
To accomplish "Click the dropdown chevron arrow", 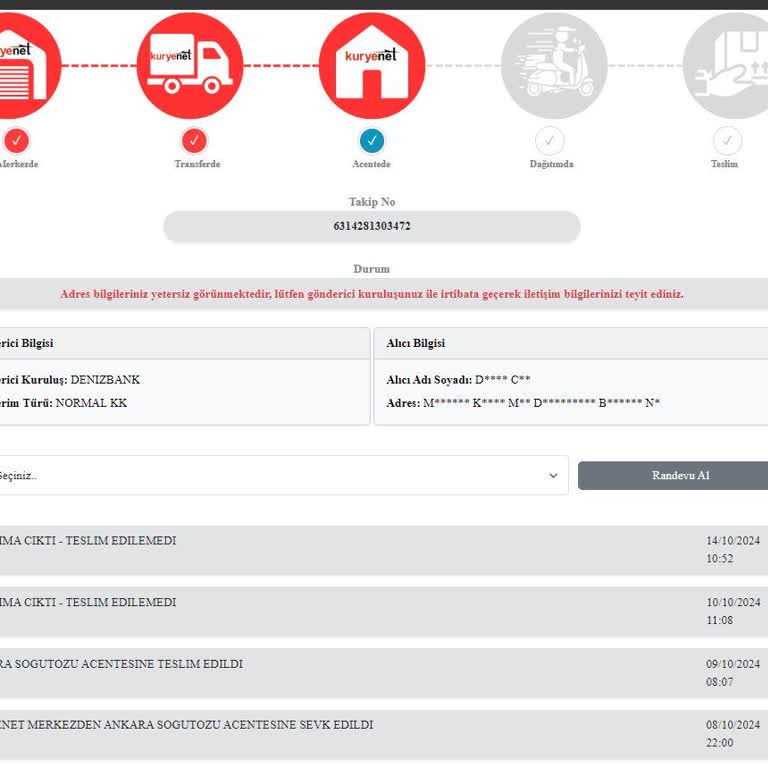I will pyautogui.click(x=553, y=476).
